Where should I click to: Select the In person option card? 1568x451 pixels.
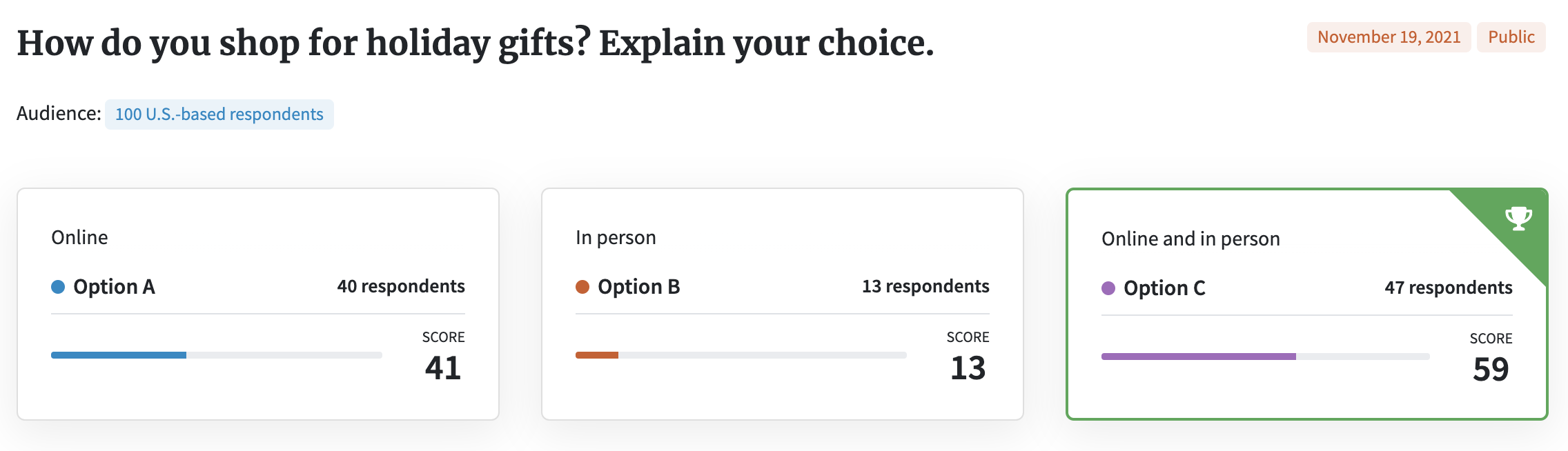pyautogui.click(x=783, y=304)
